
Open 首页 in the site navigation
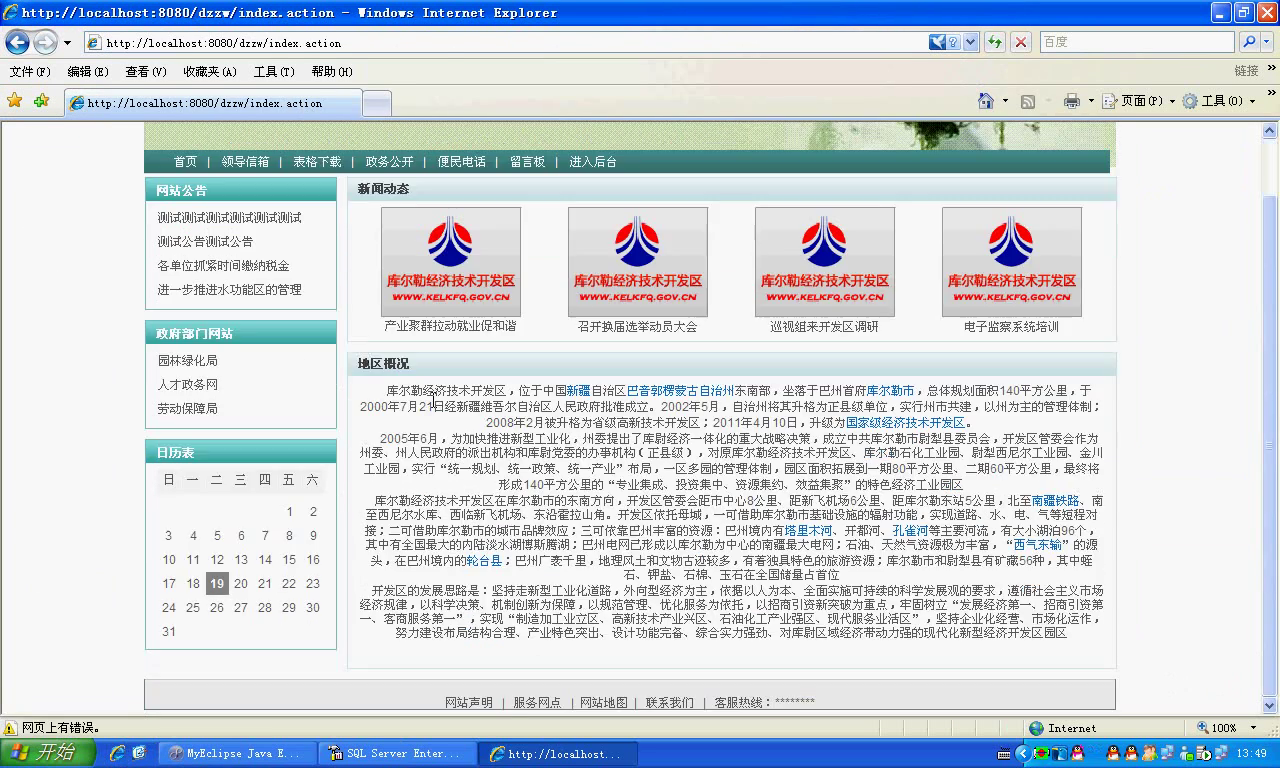click(185, 162)
